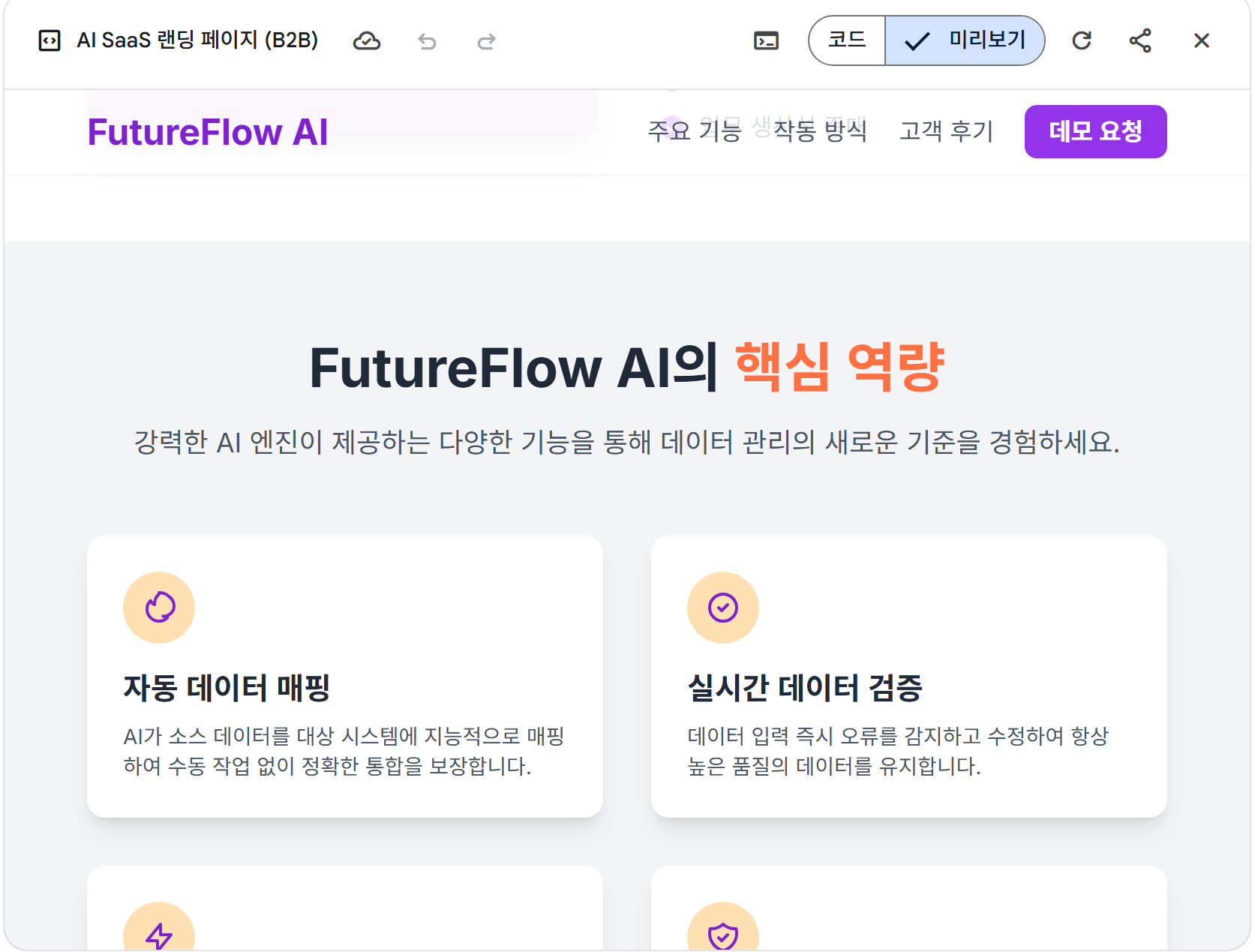This screenshot has width=1255, height=952.
Task: Open the share icon
Action: 1140,41
